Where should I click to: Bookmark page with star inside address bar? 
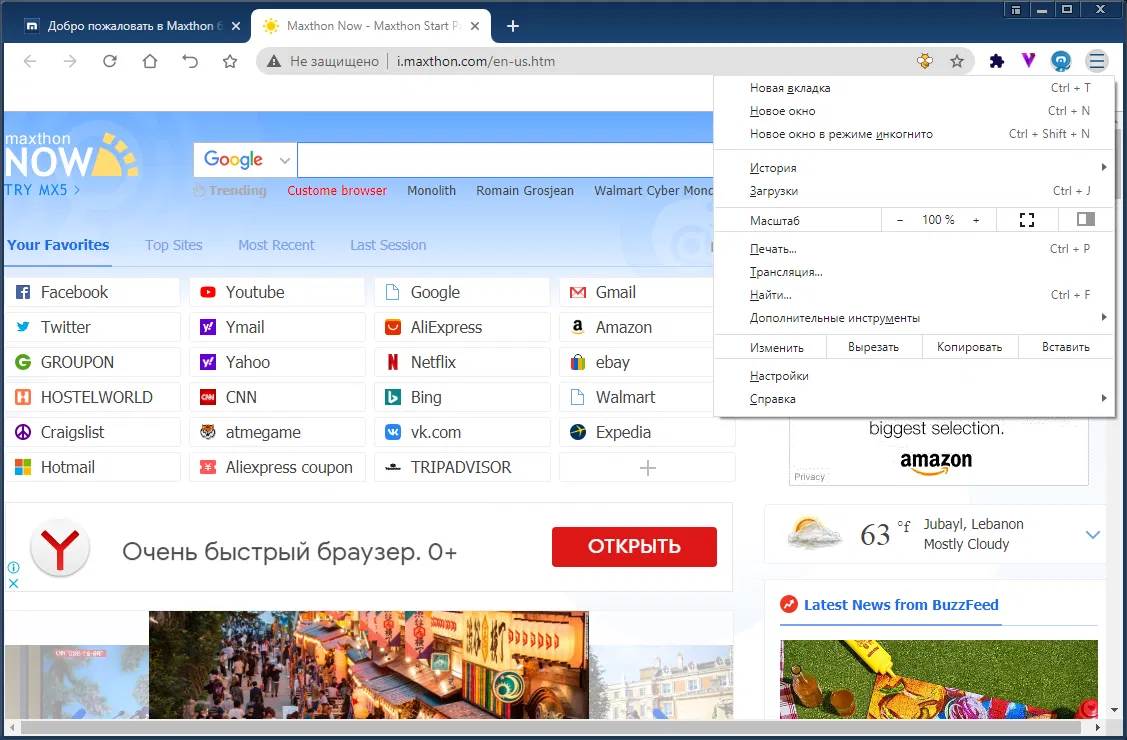pyautogui.click(x=957, y=61)
